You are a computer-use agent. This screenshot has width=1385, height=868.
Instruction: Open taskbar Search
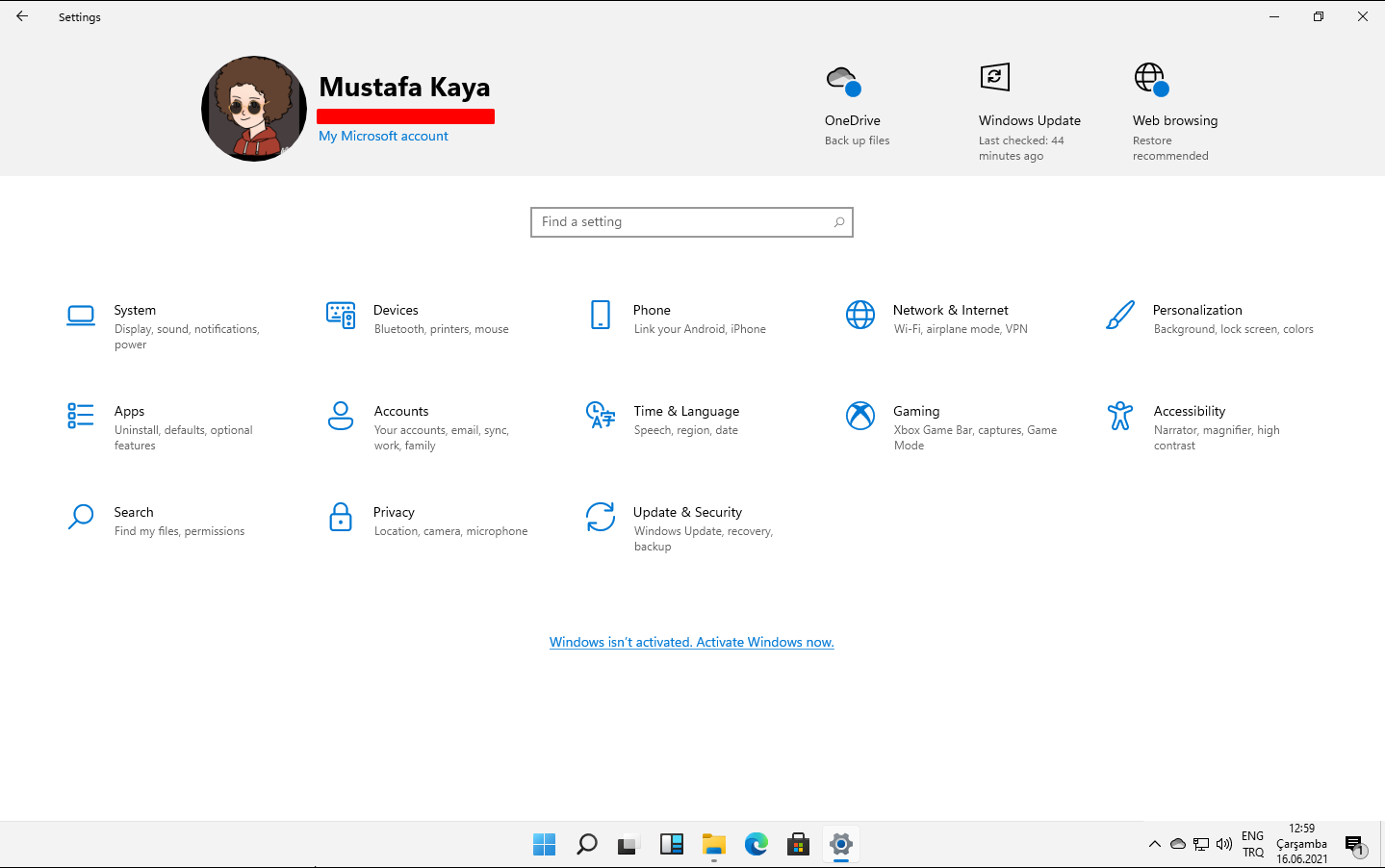point(587,845)
